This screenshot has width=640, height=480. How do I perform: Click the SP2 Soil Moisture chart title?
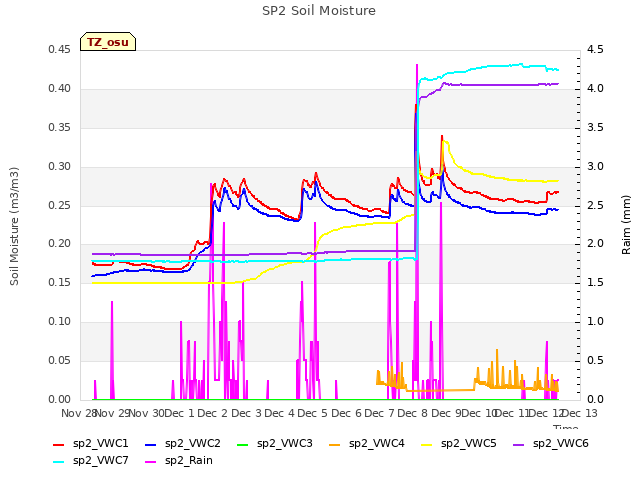tap(319, 11)
